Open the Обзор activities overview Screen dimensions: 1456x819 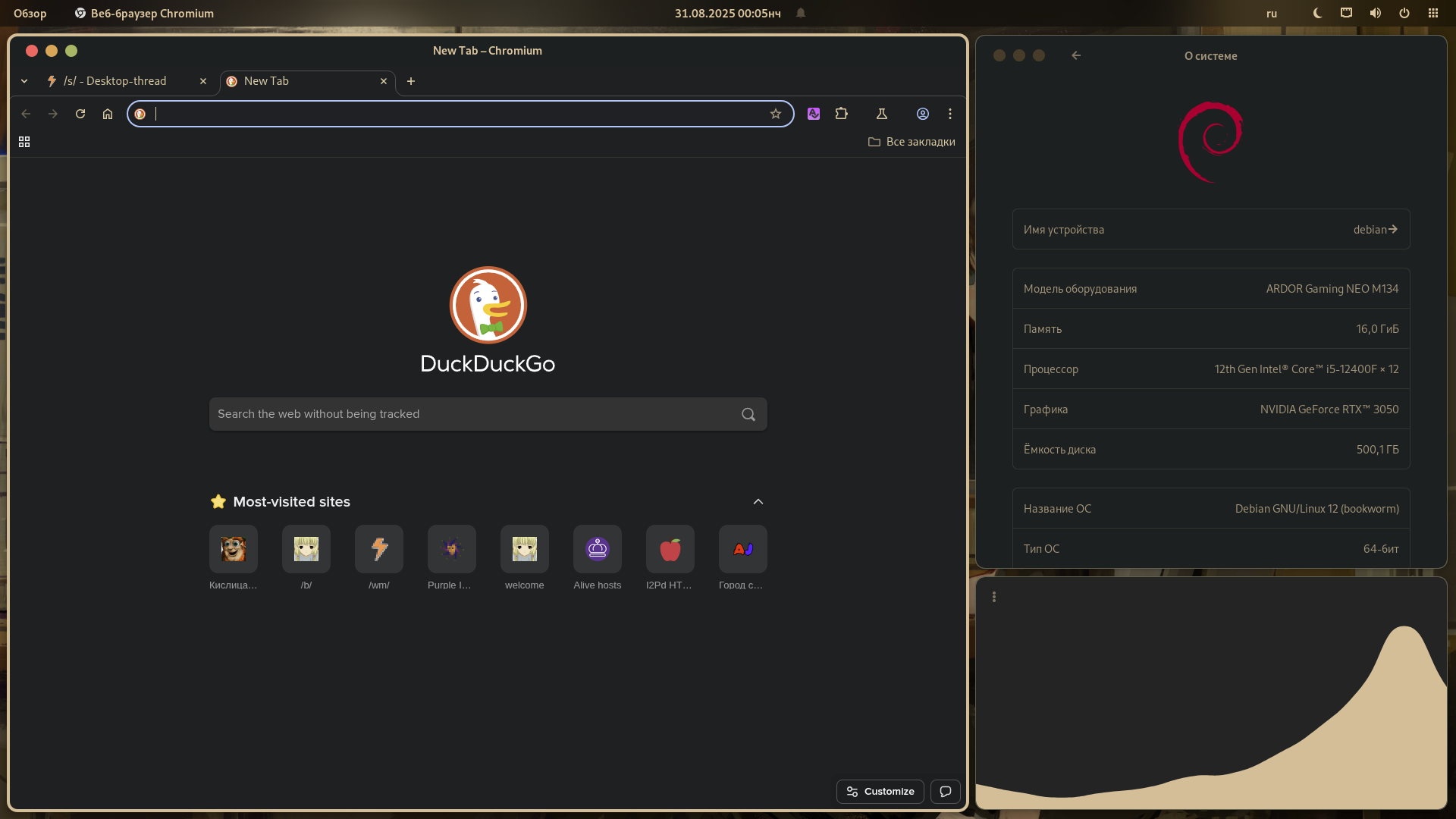tap(30, 13)
